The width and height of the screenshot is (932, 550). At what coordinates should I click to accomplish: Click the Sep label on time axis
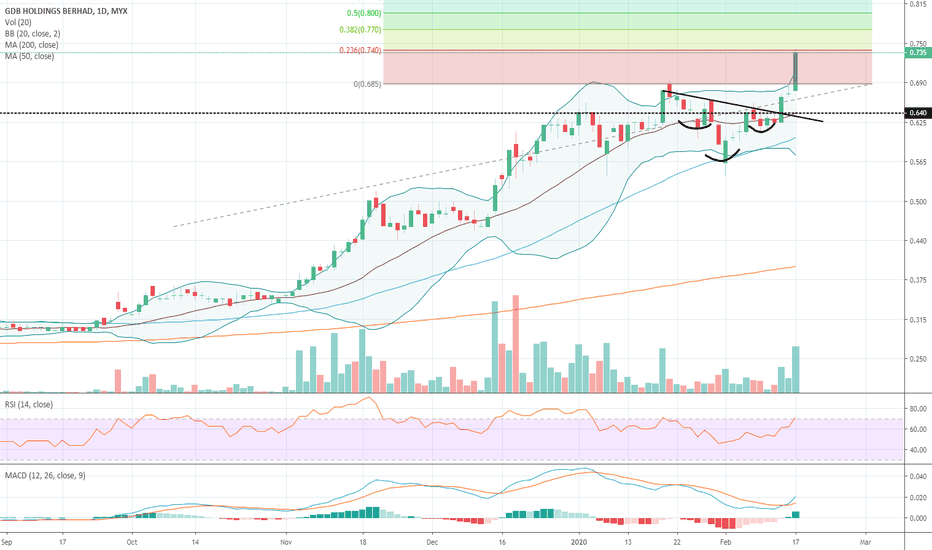pyautogui.click(x=7, y=542)
